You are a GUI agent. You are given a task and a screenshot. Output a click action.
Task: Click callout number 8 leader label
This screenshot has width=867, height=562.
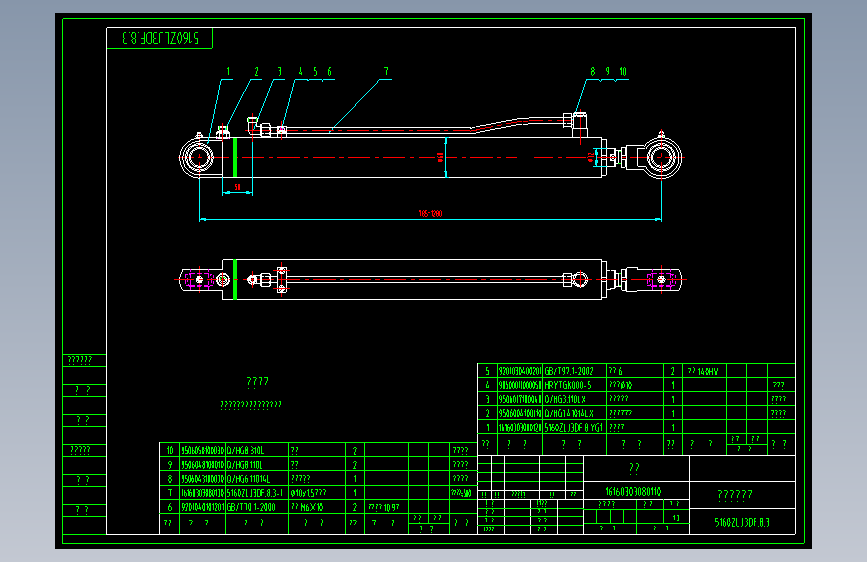(592, 71)
